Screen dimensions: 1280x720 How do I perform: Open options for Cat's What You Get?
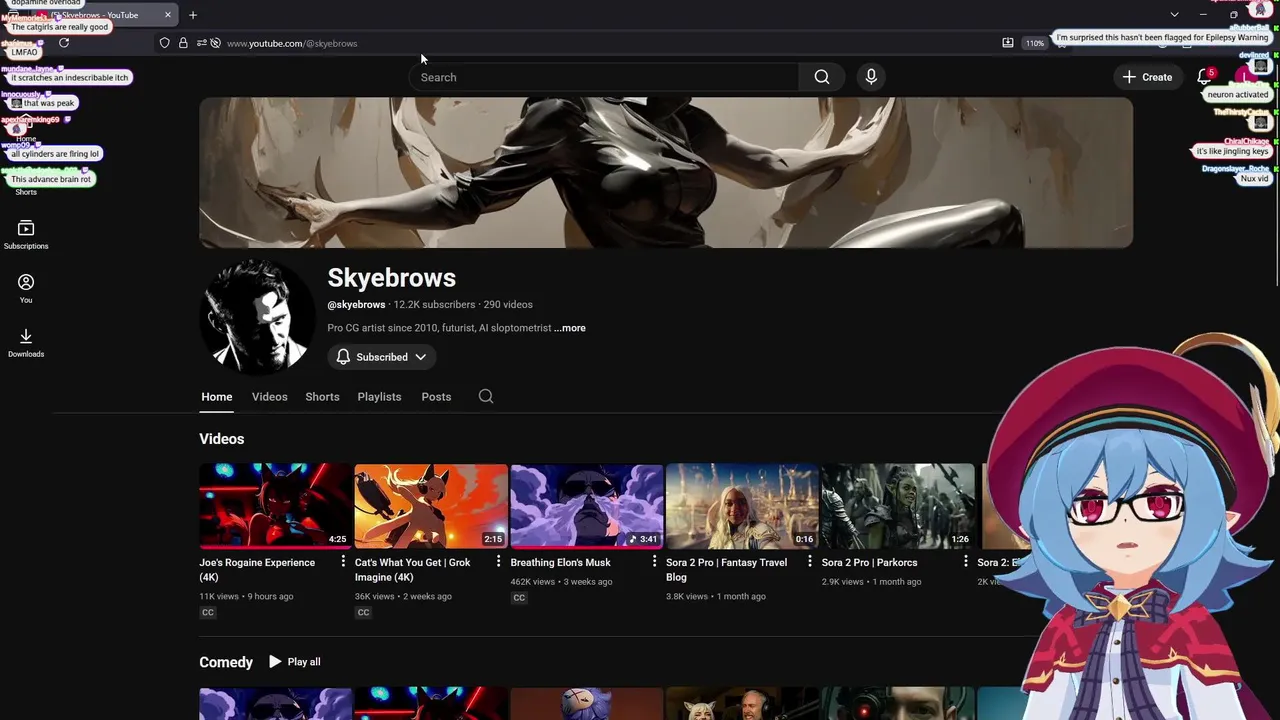(x=498, y=562)
